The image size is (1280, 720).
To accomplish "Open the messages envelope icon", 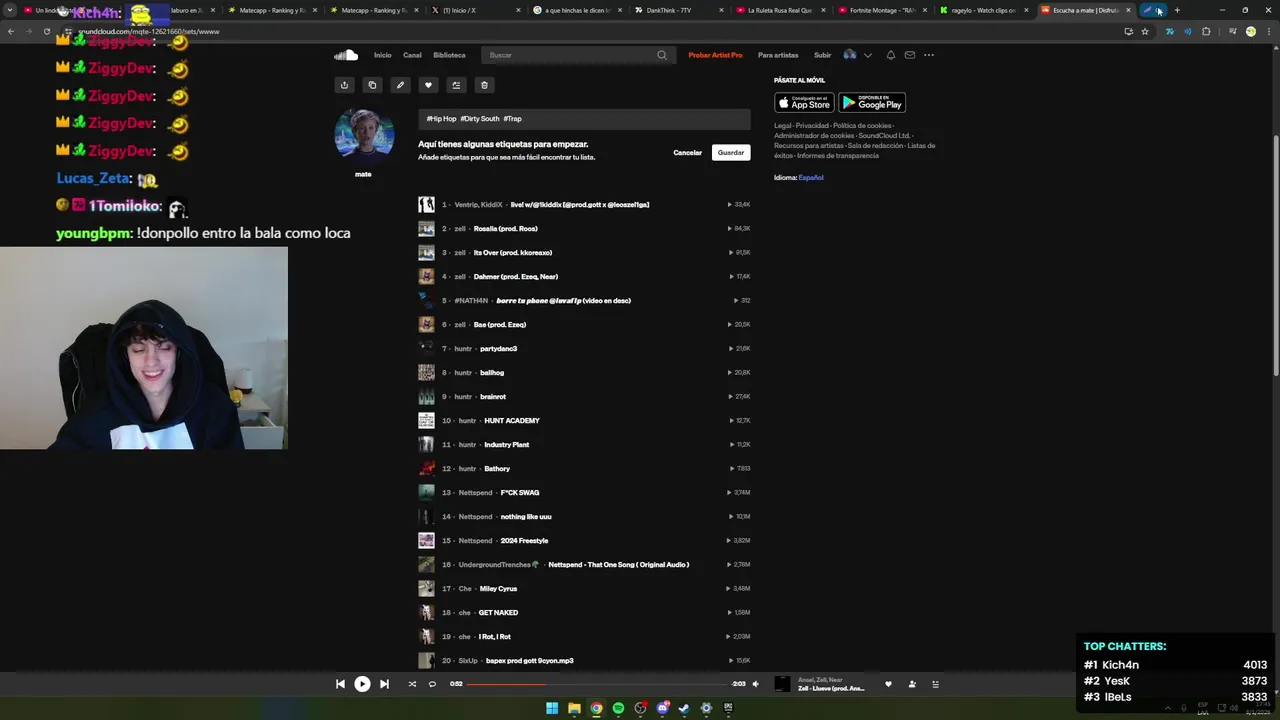I will pos(910,55).
